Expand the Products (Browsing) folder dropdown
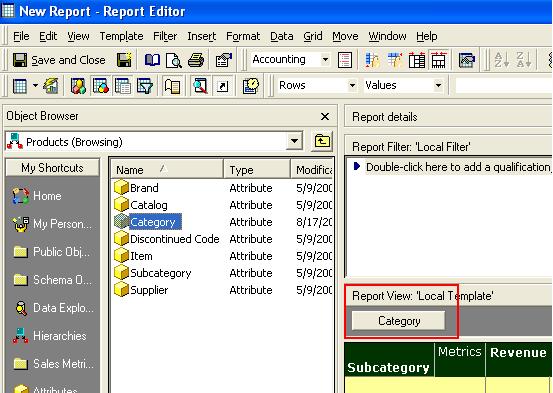553x393 pixels. [294, 142]
